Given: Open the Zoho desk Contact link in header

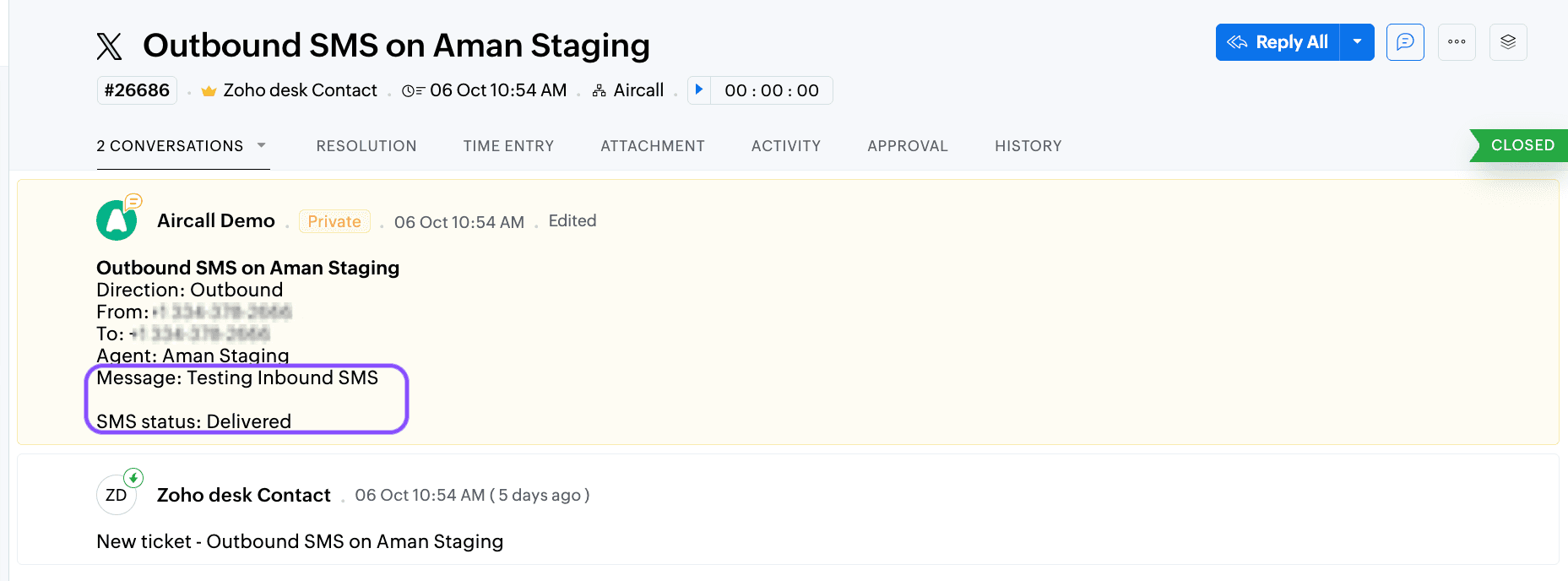Looking at the screenshot, I should click(x=300, y=90).
